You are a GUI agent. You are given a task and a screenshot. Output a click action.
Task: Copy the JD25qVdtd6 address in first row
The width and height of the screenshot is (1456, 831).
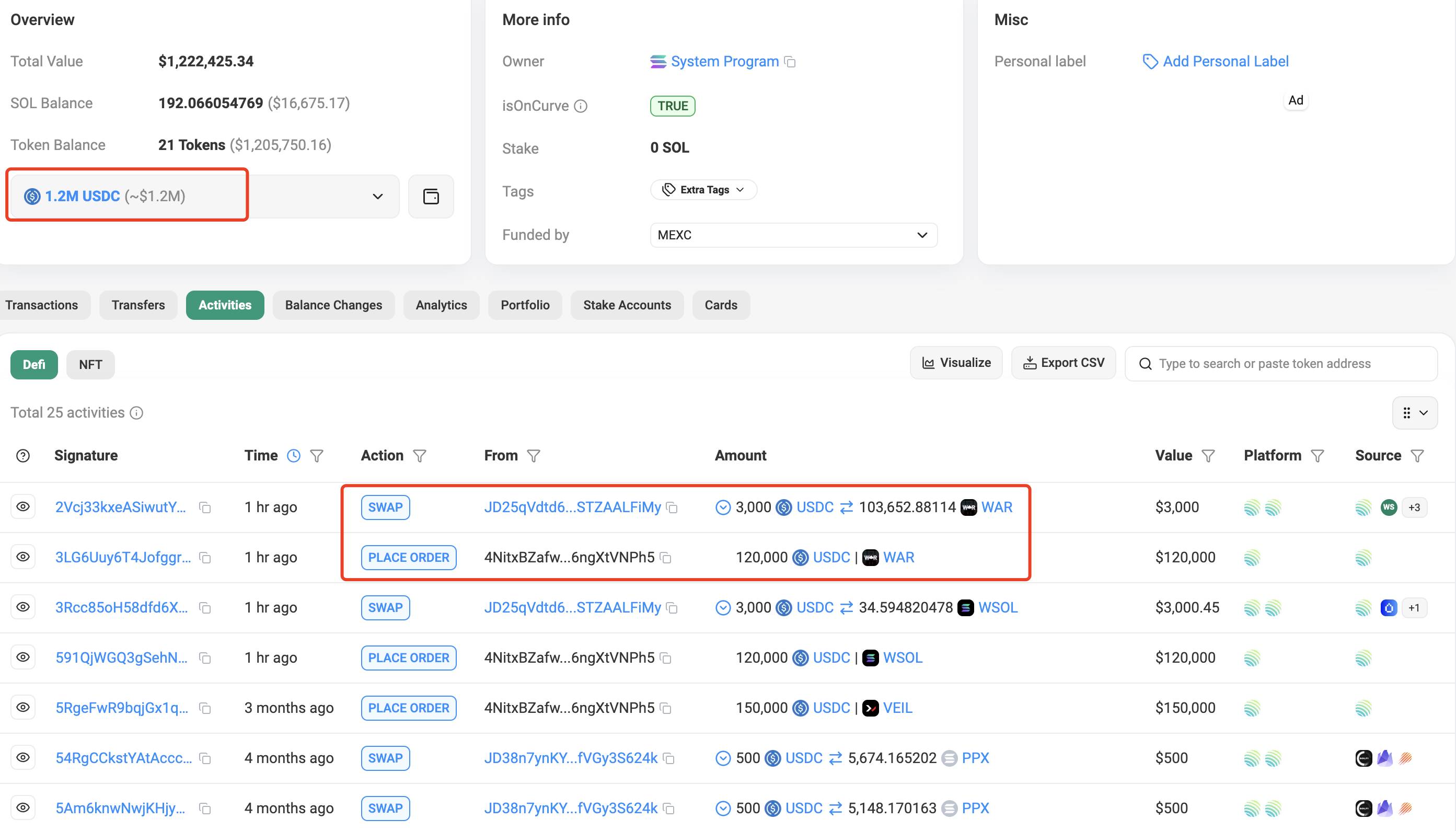pyautogui.click(x=673, y=507)
